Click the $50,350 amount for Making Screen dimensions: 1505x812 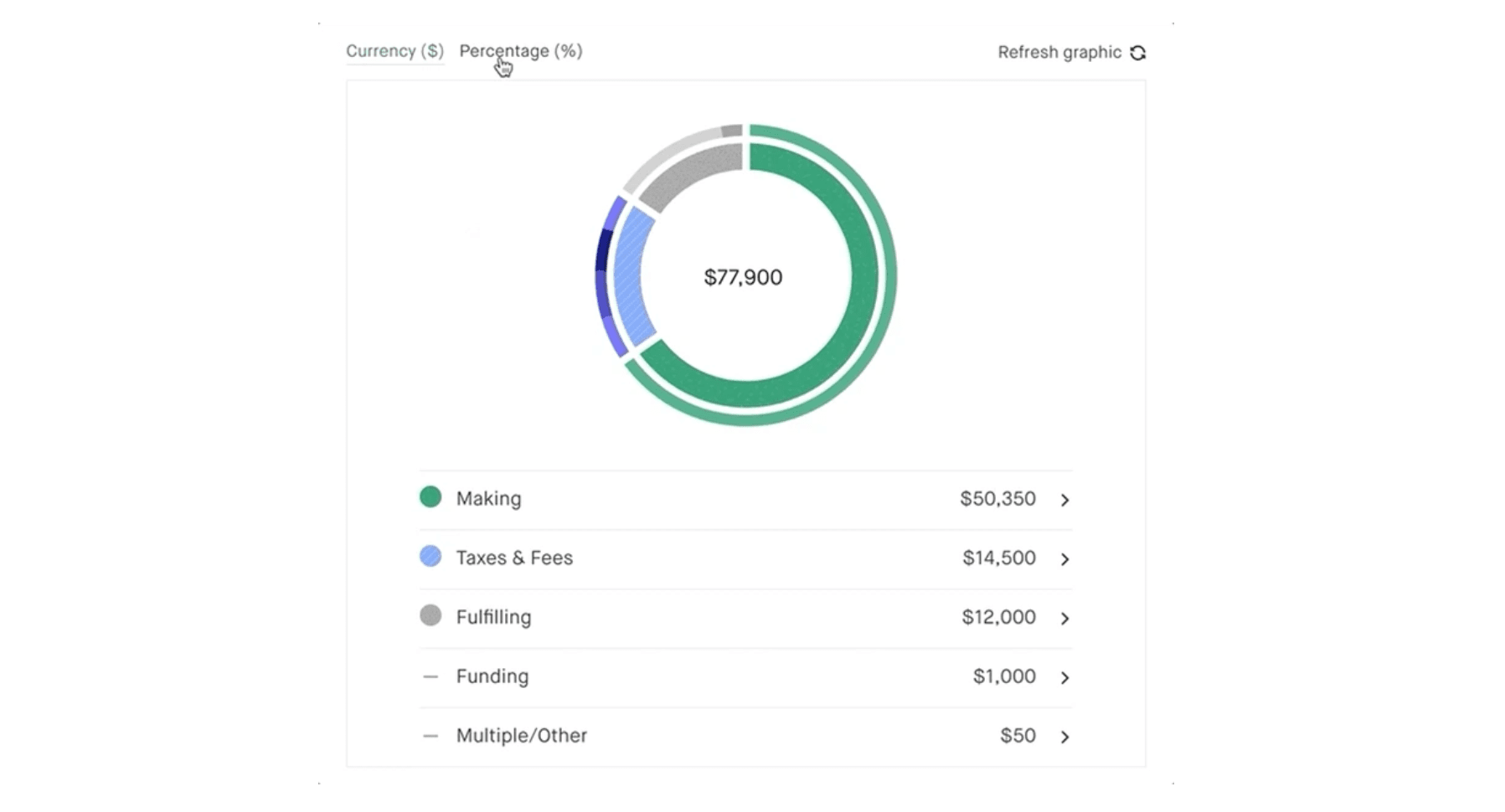pos(999,497)
